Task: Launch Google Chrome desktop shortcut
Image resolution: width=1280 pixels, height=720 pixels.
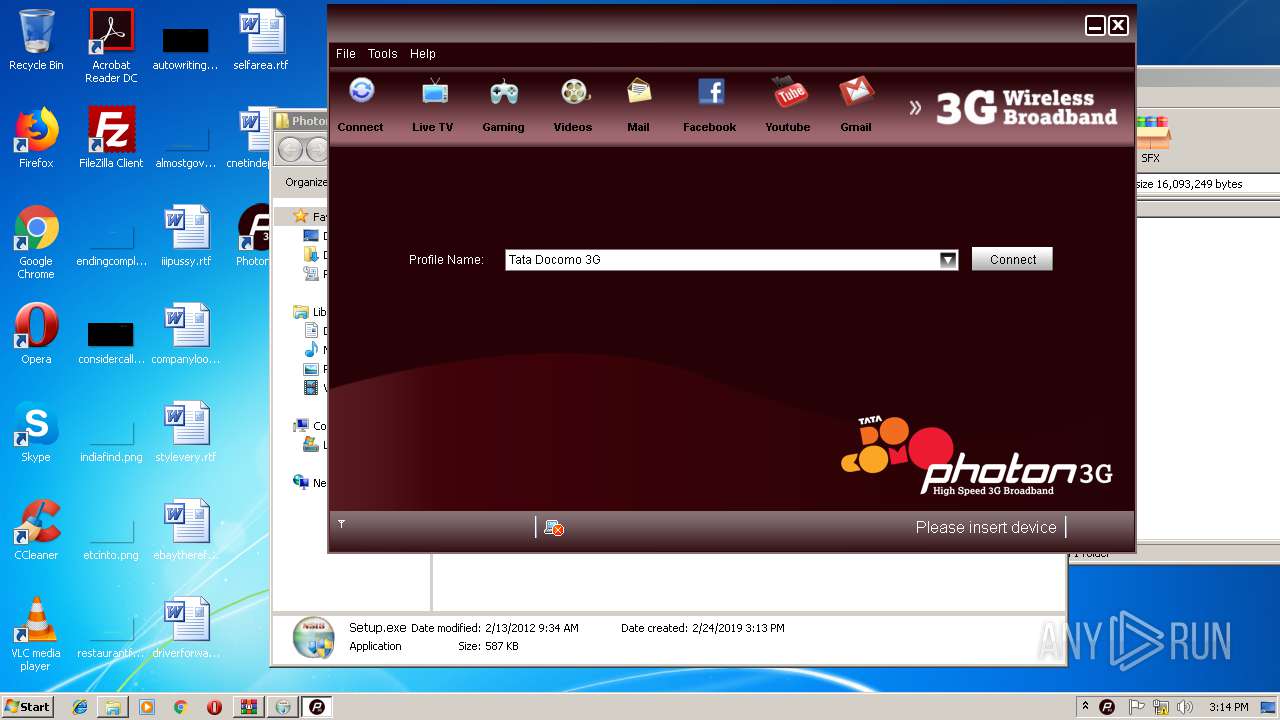Action: point(36,242)
